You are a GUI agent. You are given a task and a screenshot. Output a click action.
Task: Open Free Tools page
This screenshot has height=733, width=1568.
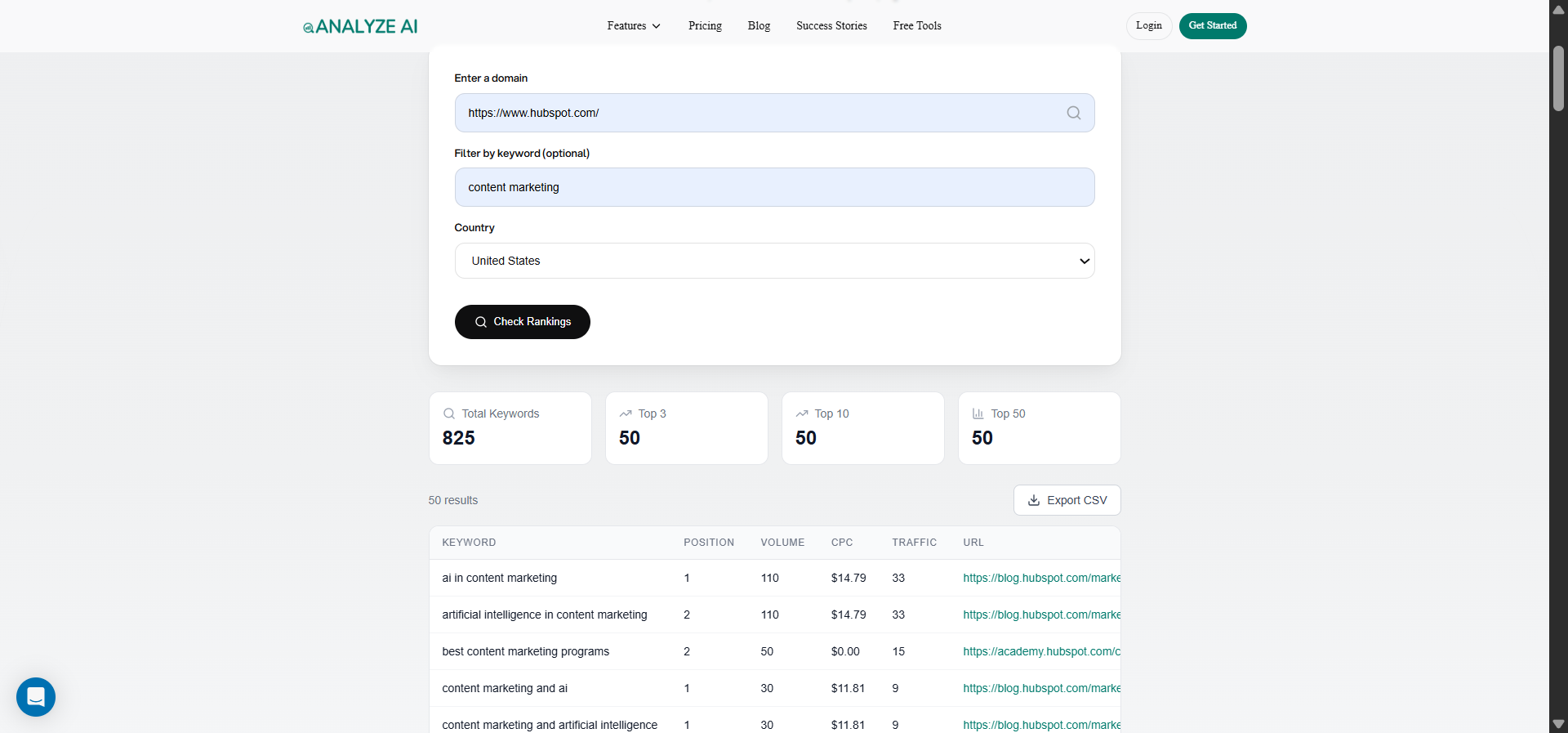917,26
